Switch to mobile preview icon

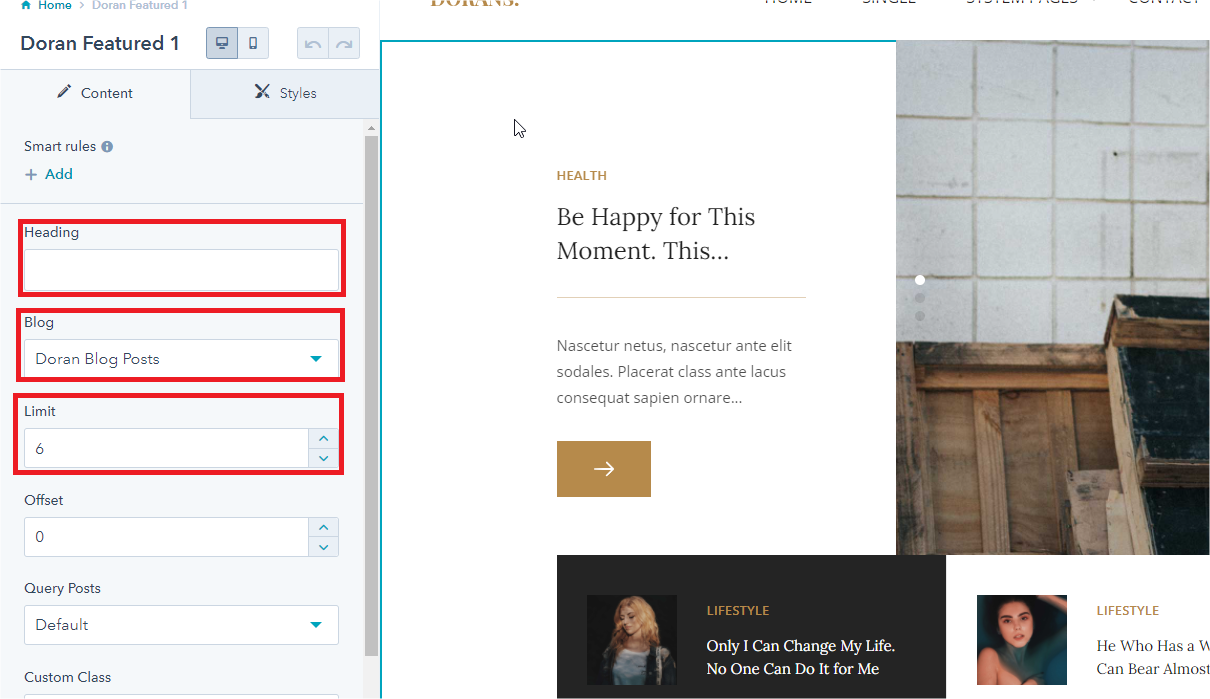(253, 44)
